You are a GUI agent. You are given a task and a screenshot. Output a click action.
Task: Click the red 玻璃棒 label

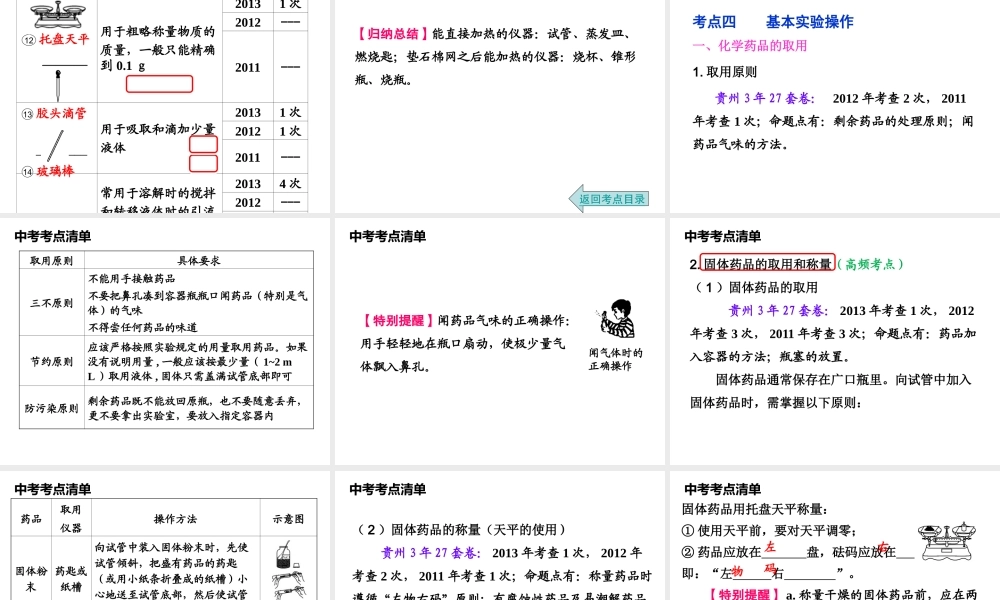[x=55, y=171]
